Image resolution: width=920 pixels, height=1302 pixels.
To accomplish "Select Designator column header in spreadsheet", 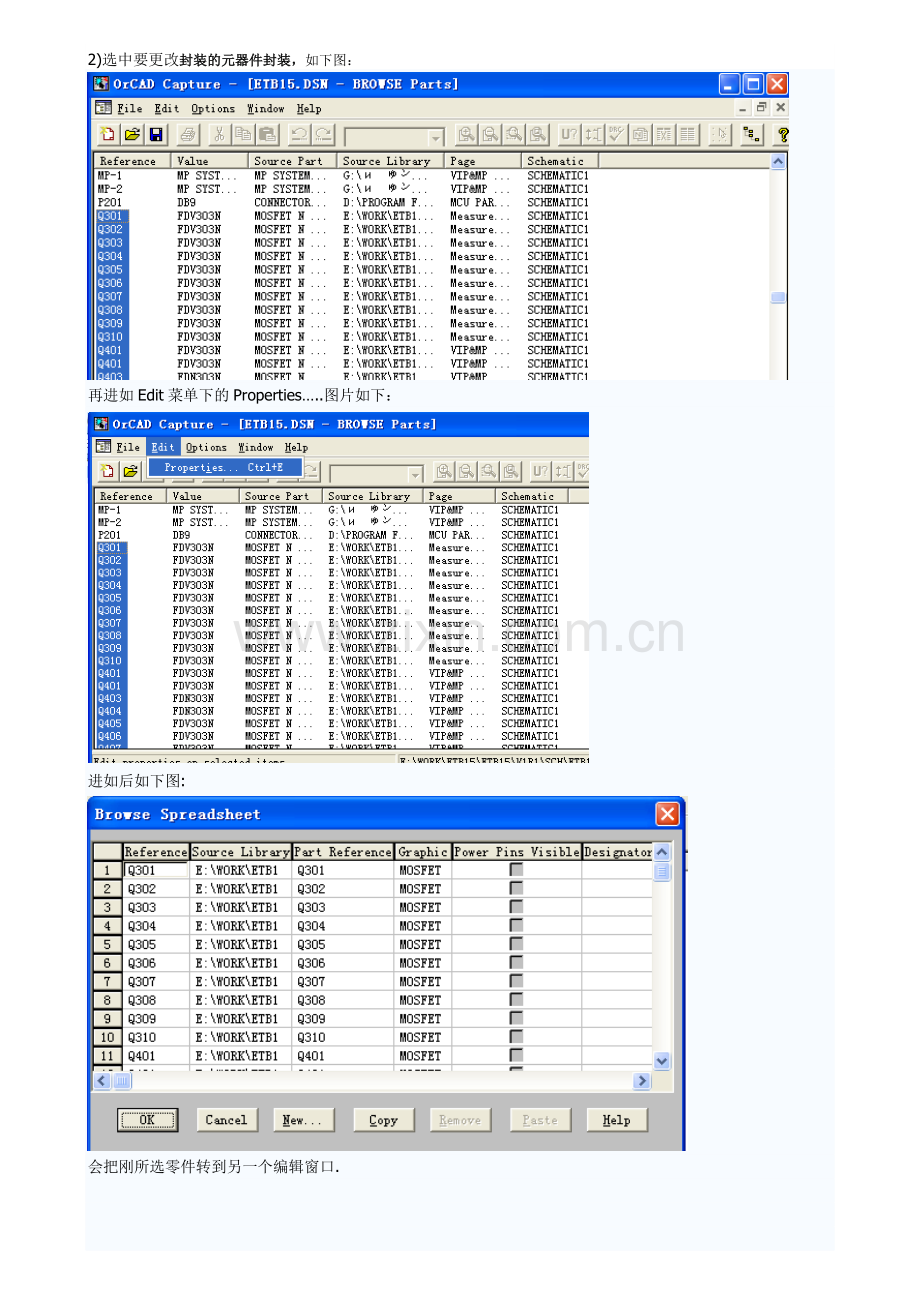I will 617,852.
